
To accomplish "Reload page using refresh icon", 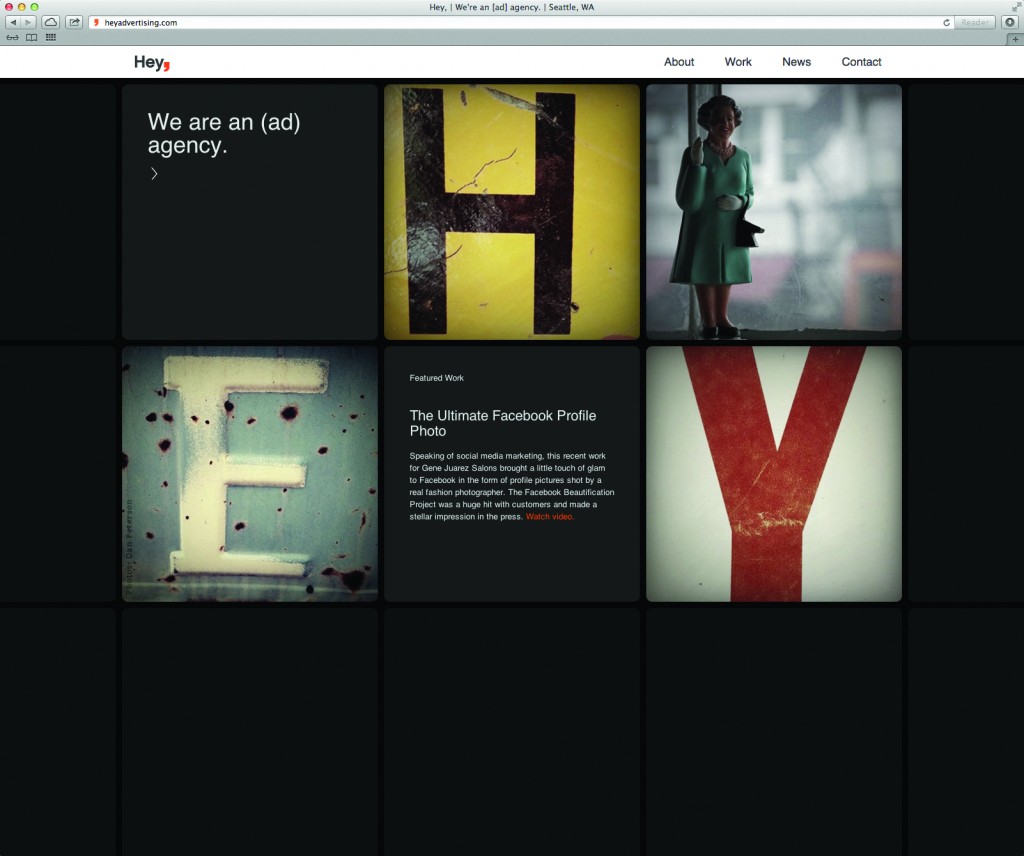I will 946,22.
